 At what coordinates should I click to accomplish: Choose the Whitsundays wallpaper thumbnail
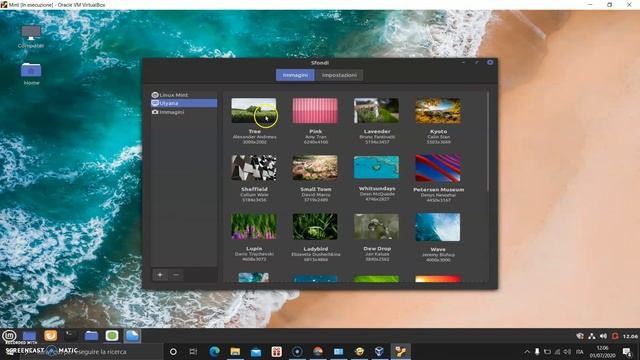point(376,167)
